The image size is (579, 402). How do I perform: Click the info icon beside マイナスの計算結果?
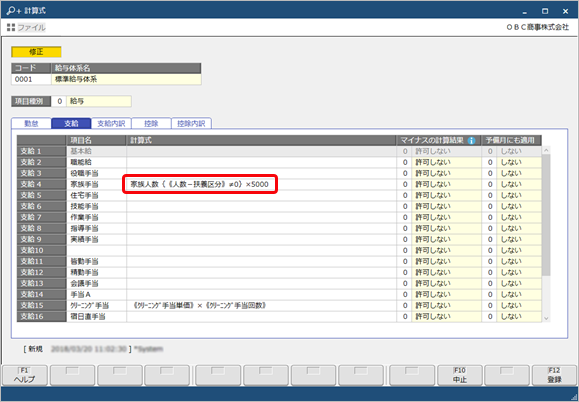[x=471, y=140]
